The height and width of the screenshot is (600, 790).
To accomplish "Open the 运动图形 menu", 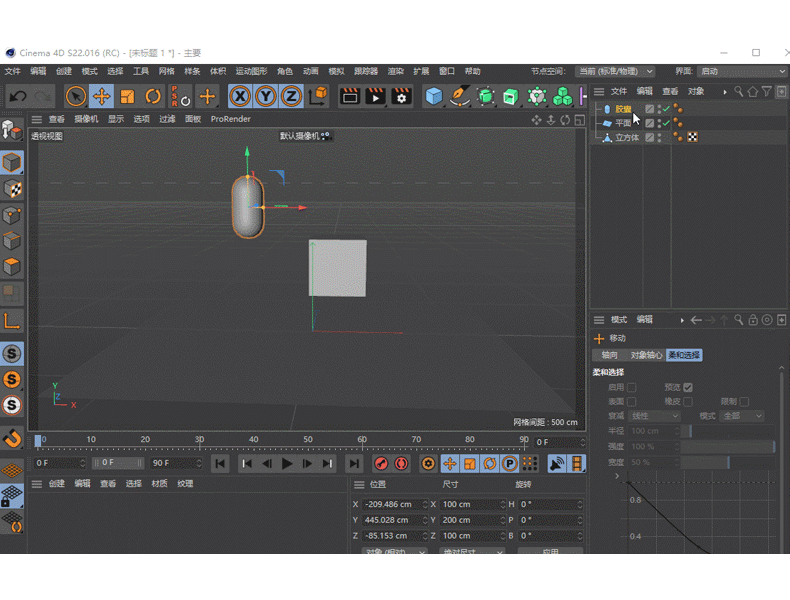I will pyautogui.click(x=251, y=71).
